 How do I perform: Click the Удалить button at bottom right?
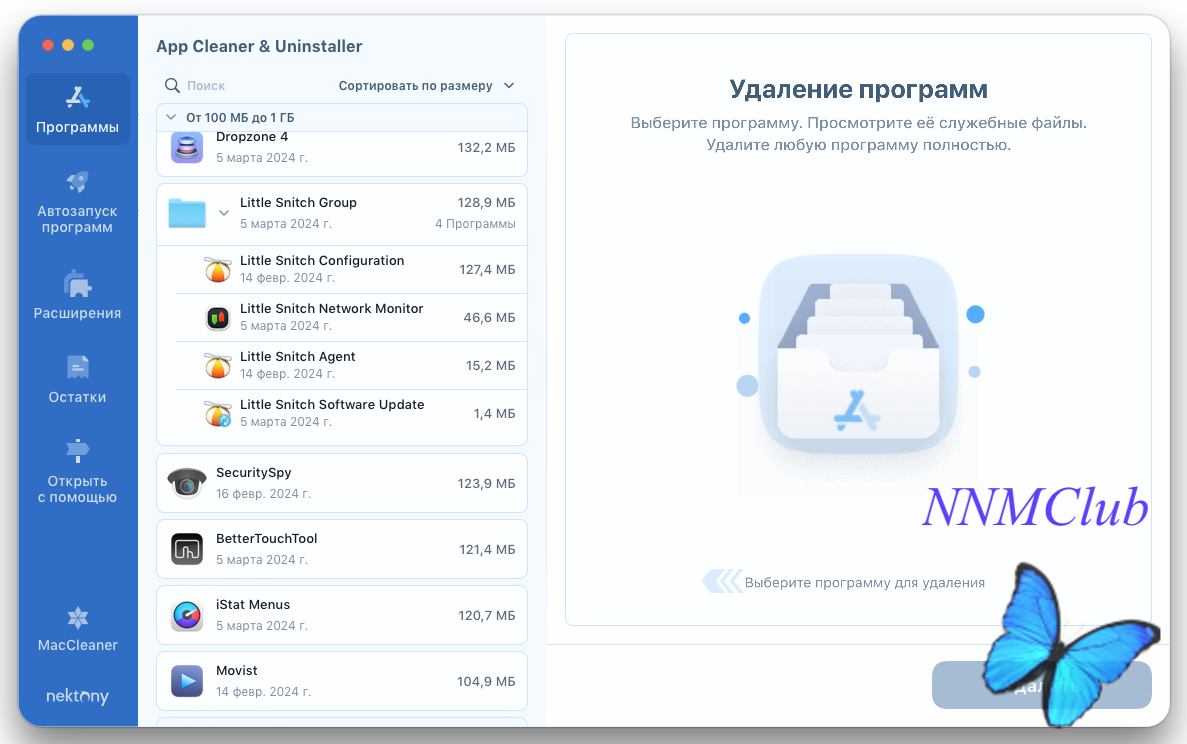pyautogui.click(x=1042, y=685)
